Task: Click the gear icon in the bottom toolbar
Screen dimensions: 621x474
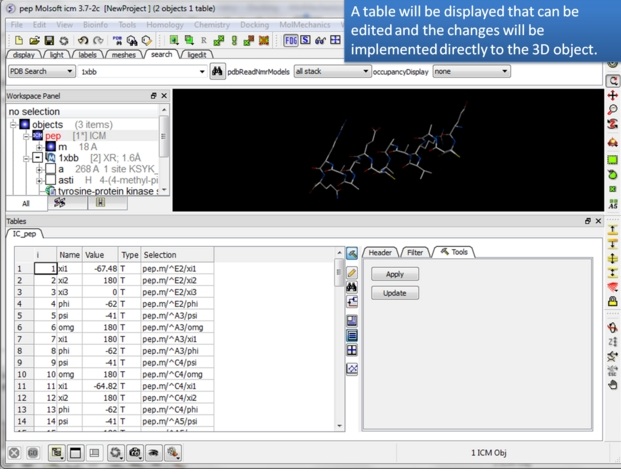Action: tap(116, 453)
